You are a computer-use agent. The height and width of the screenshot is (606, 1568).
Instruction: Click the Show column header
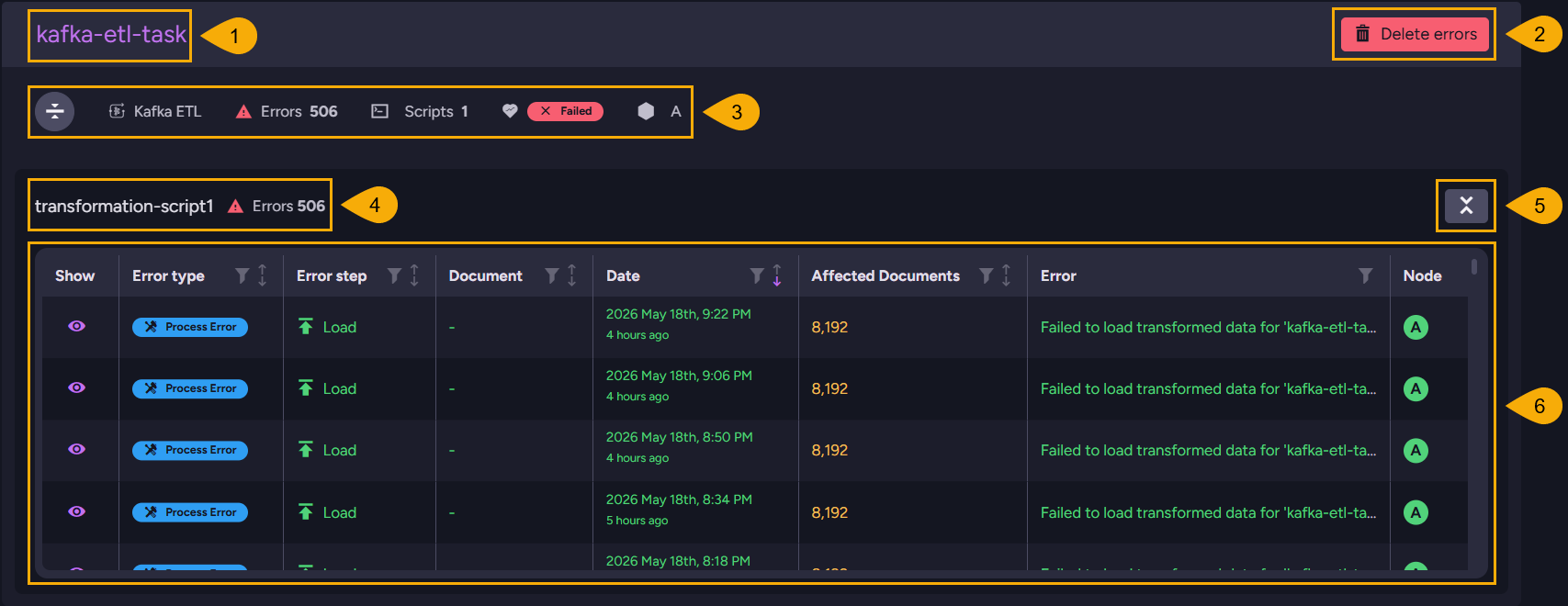74,275
